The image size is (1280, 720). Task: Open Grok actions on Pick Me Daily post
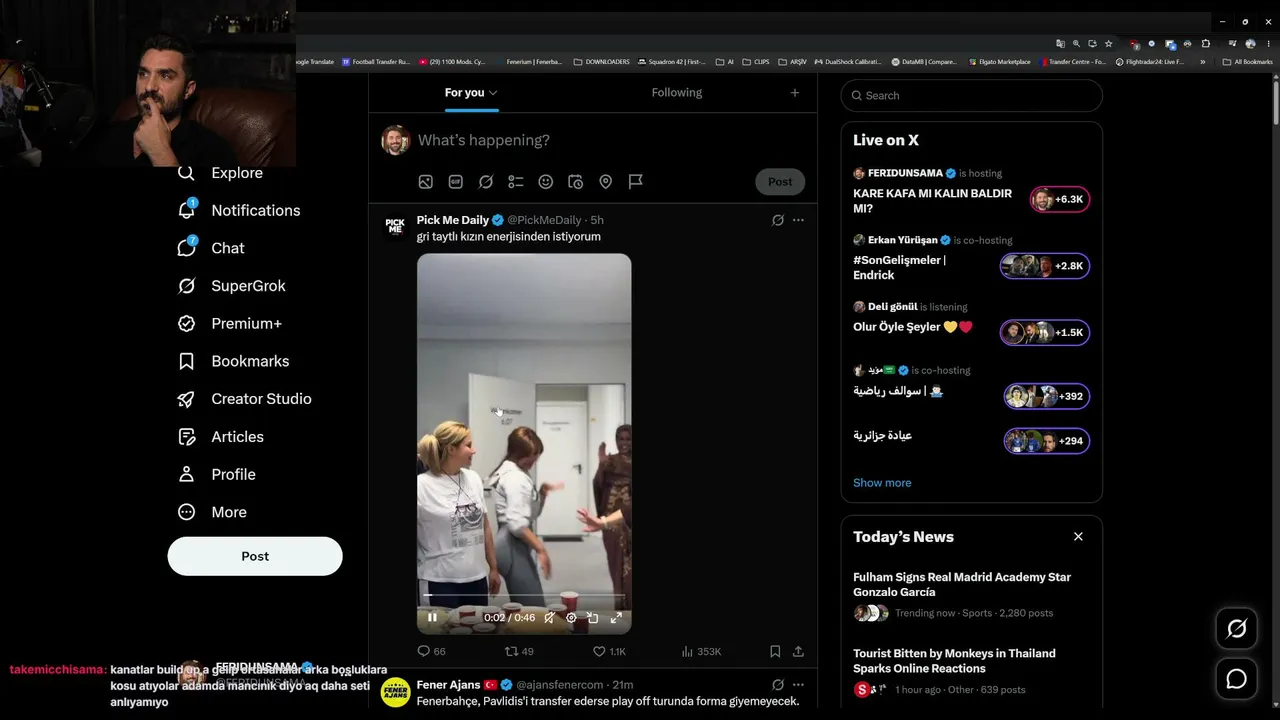778,220
